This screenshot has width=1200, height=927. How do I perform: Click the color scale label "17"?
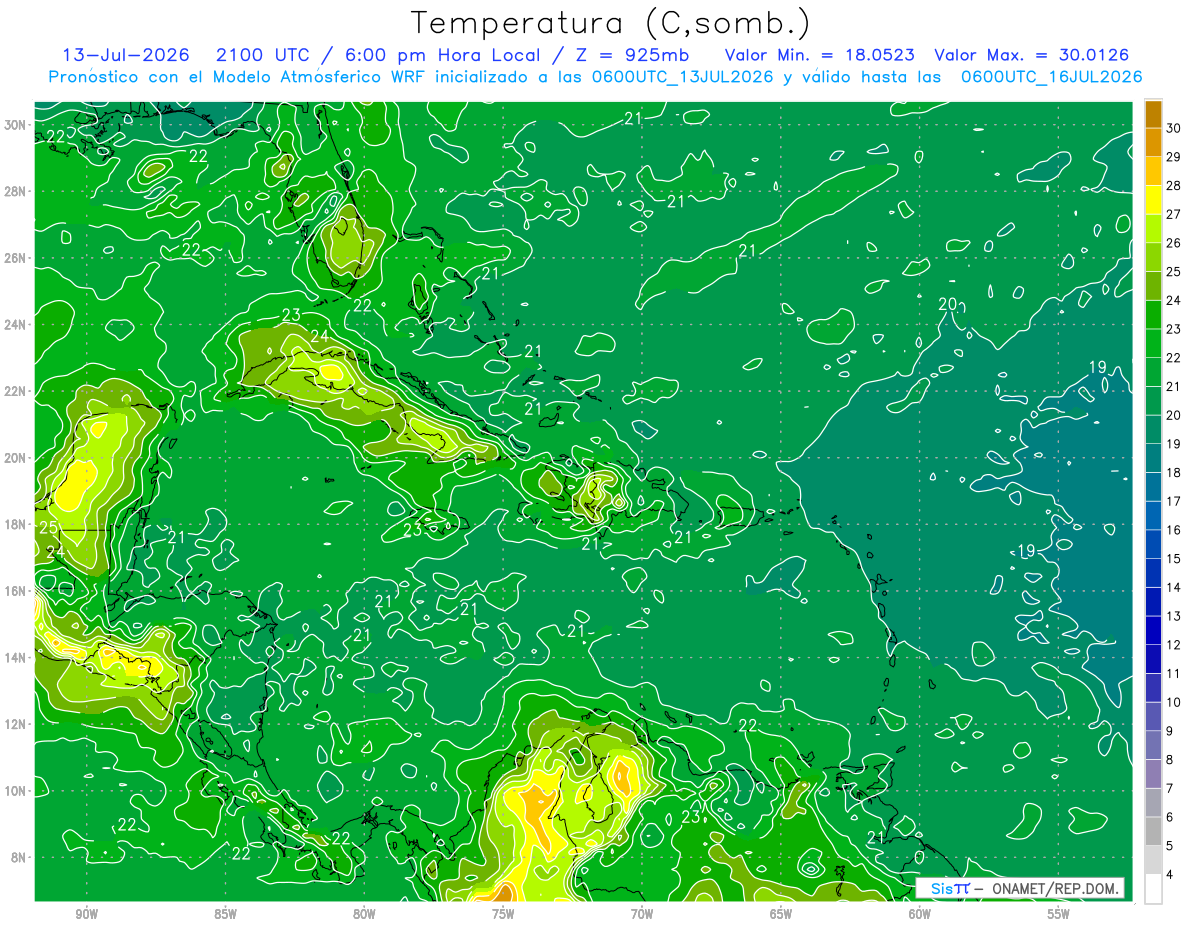point(1174,501)
